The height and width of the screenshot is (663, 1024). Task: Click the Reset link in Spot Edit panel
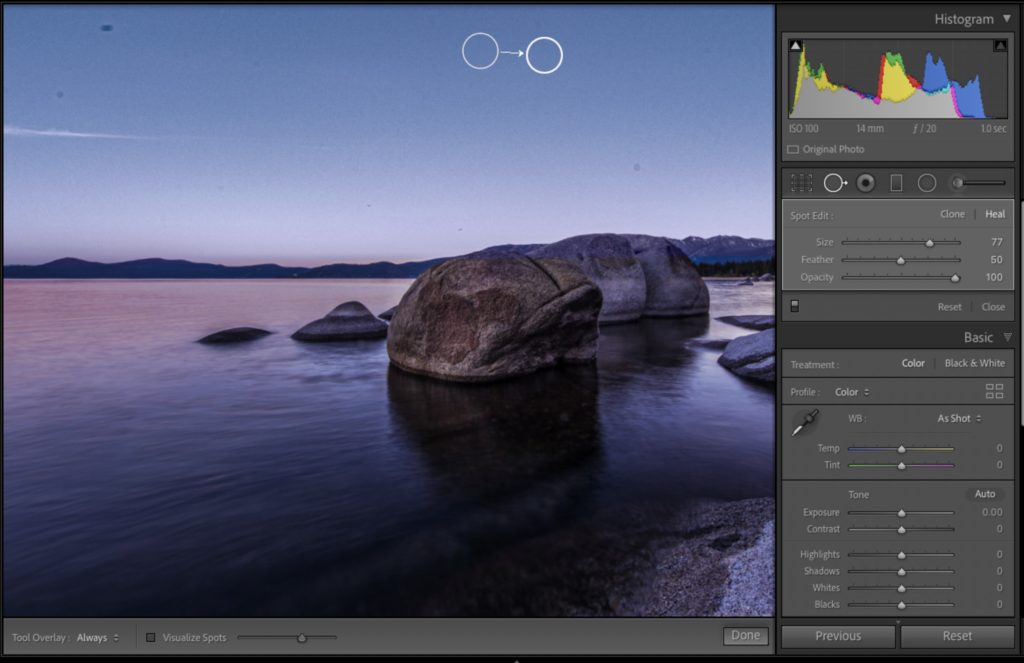(948, 307)
